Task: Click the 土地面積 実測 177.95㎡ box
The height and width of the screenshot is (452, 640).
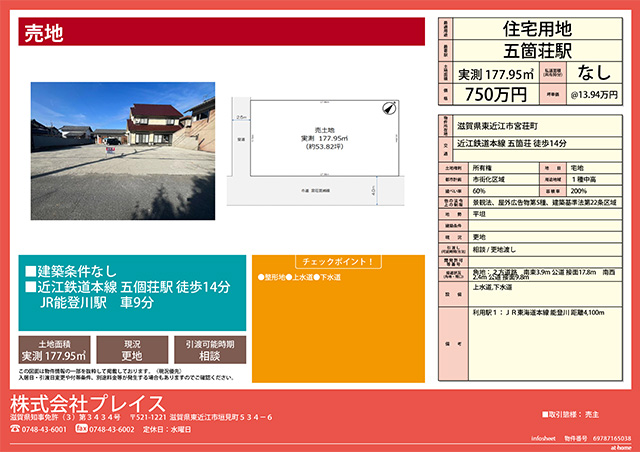Action: pos(54,349)
